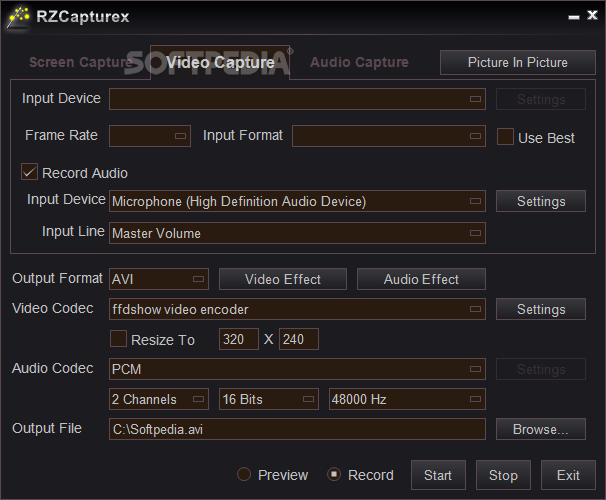
Task: Uncheck the Record Audio checkbox
Action: [x=29, y=172]
